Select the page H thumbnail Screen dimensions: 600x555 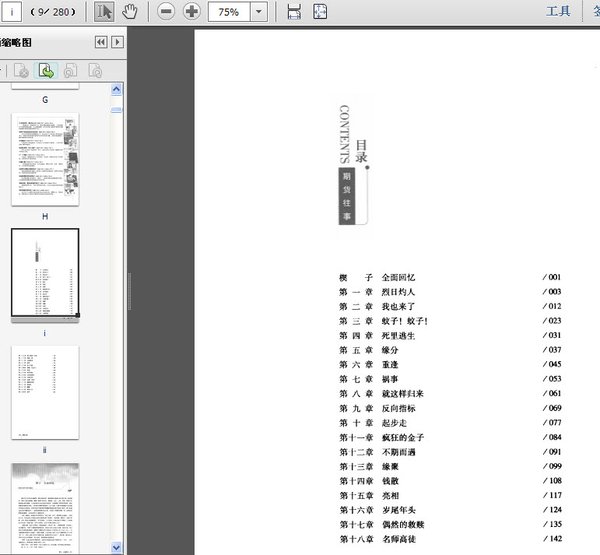(x=45, y=158)
